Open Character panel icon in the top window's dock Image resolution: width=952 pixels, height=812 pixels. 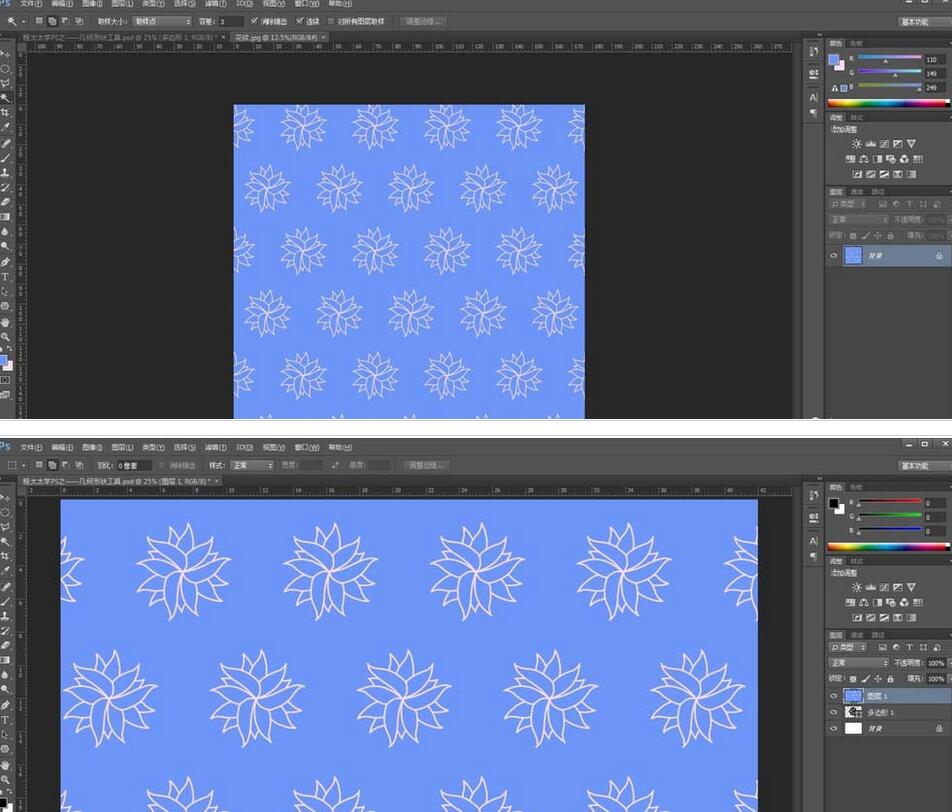pyautogui.click(x=814, y=97)
